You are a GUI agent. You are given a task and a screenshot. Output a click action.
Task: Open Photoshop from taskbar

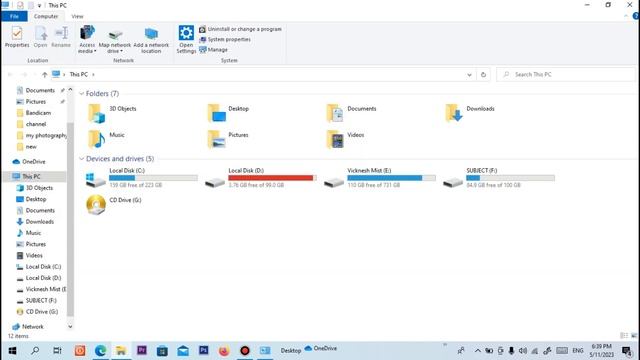click(203, 350)
